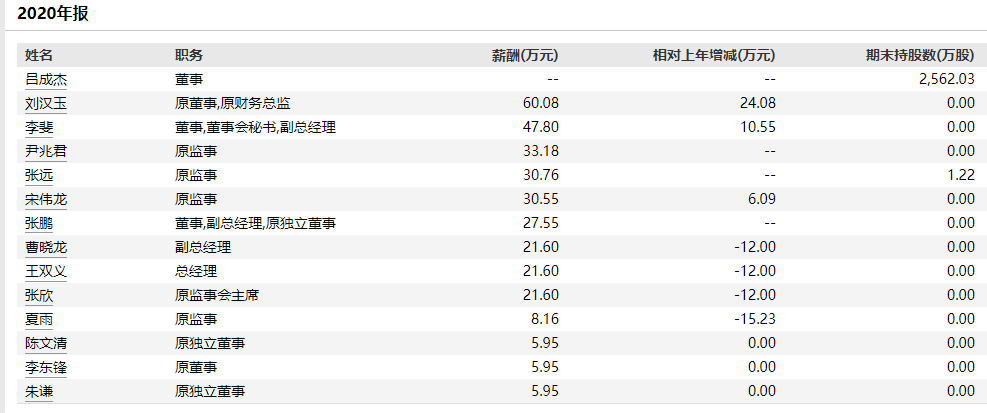The image size is (987, 413).
Task: Click the name link 吕成杰
Action: (46, 79)
